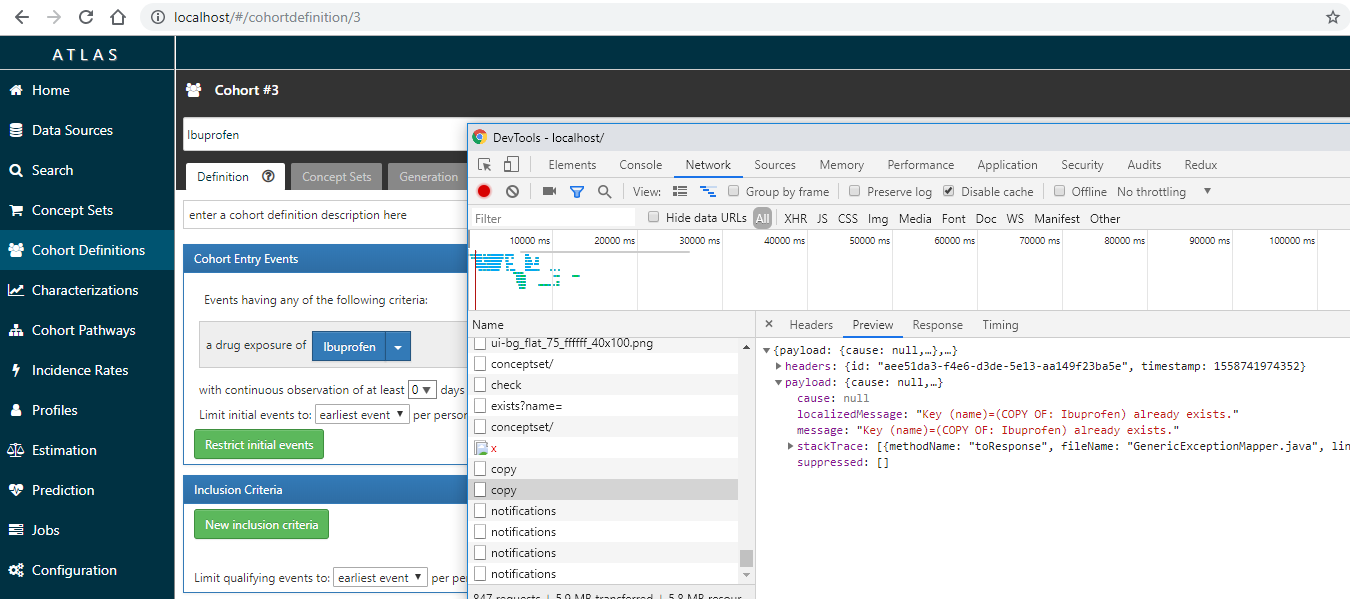Open Cohort Pathways in sidebar
Image resolution: width=1350 pixels, height=599 pixels.
[x=87, y=330]
